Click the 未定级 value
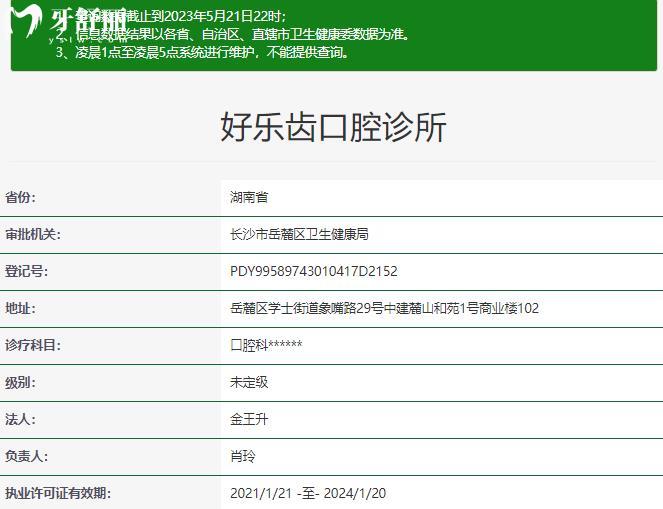This screenshot has width=663, height=509. [x=249, y=383]
